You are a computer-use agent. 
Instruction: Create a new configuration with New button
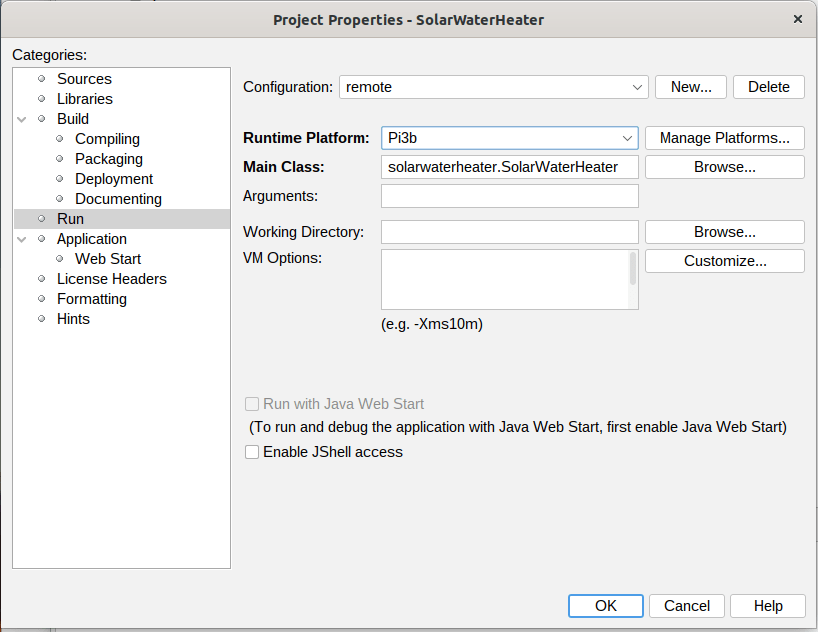click(x=690, y=87)
